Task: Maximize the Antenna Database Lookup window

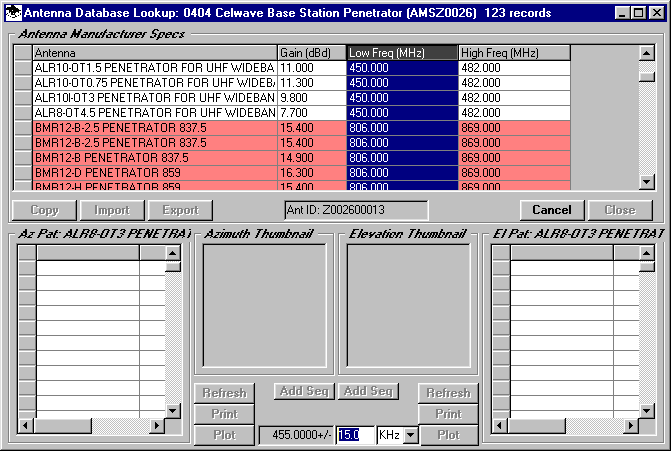Action: pyautogui.click(x=638, y=13)
